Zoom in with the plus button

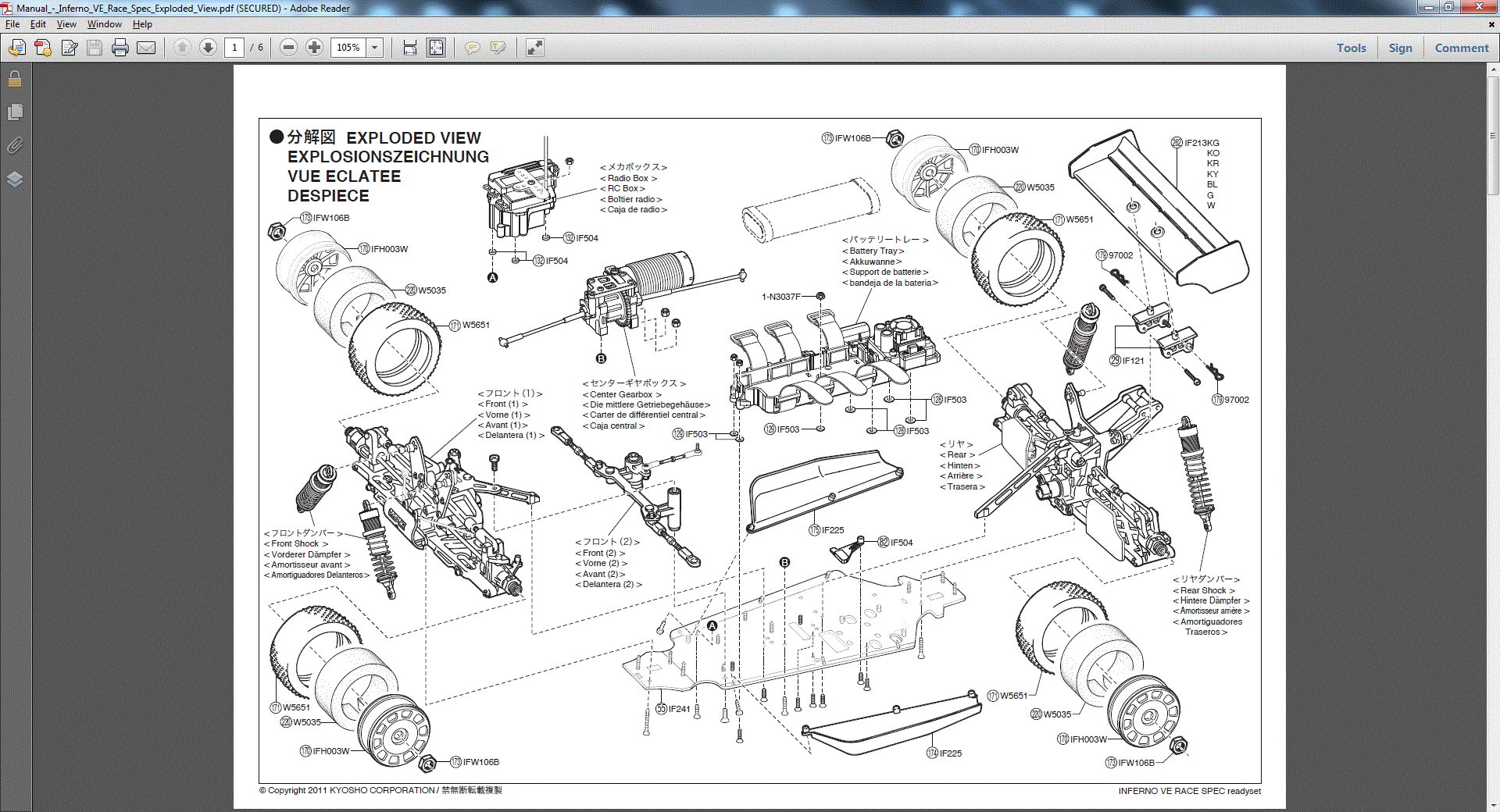[x=314, y=48]
